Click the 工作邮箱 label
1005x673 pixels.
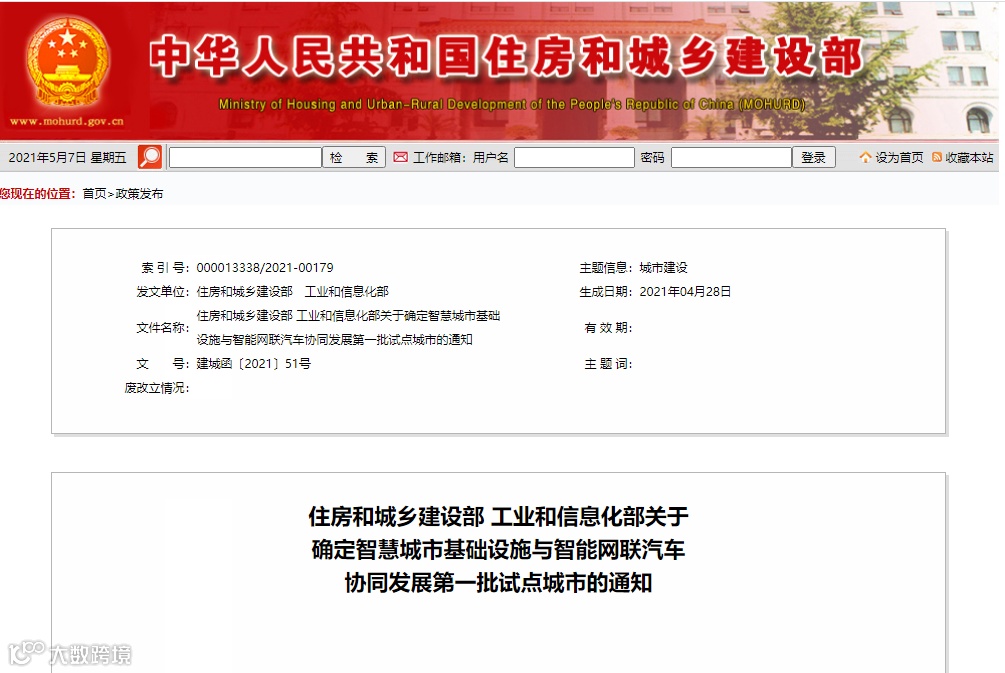(x=439, y=158)
